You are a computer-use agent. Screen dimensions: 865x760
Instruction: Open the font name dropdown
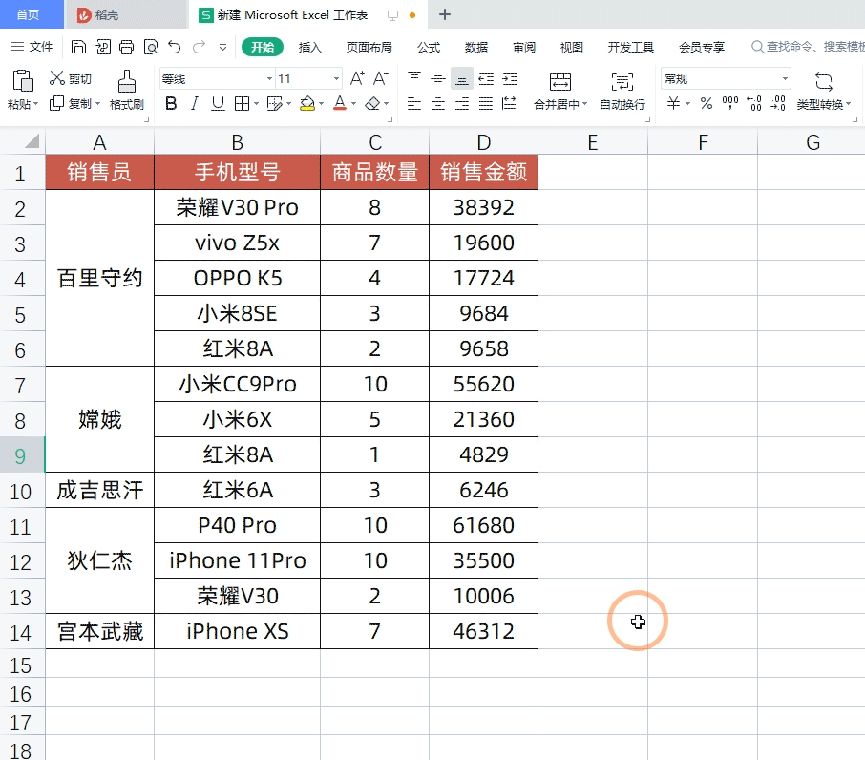click(x=269, y=78)
